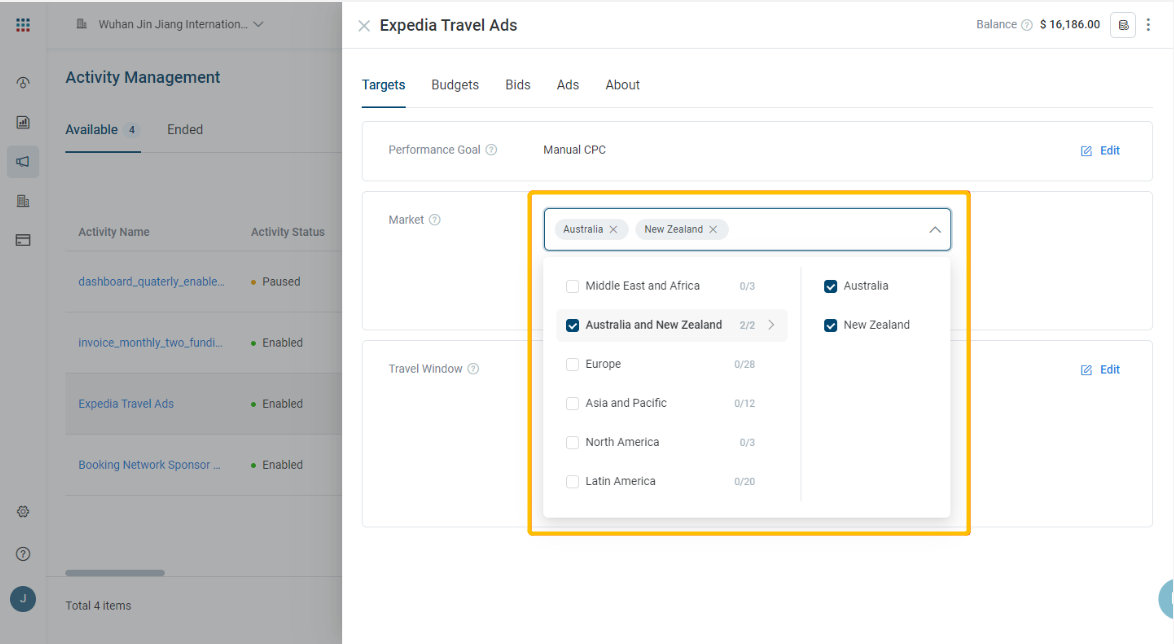Screen dimensions: 1174x644
Task: Select the megaphone activity sidebar icon
Action: (x=23, y=162)
